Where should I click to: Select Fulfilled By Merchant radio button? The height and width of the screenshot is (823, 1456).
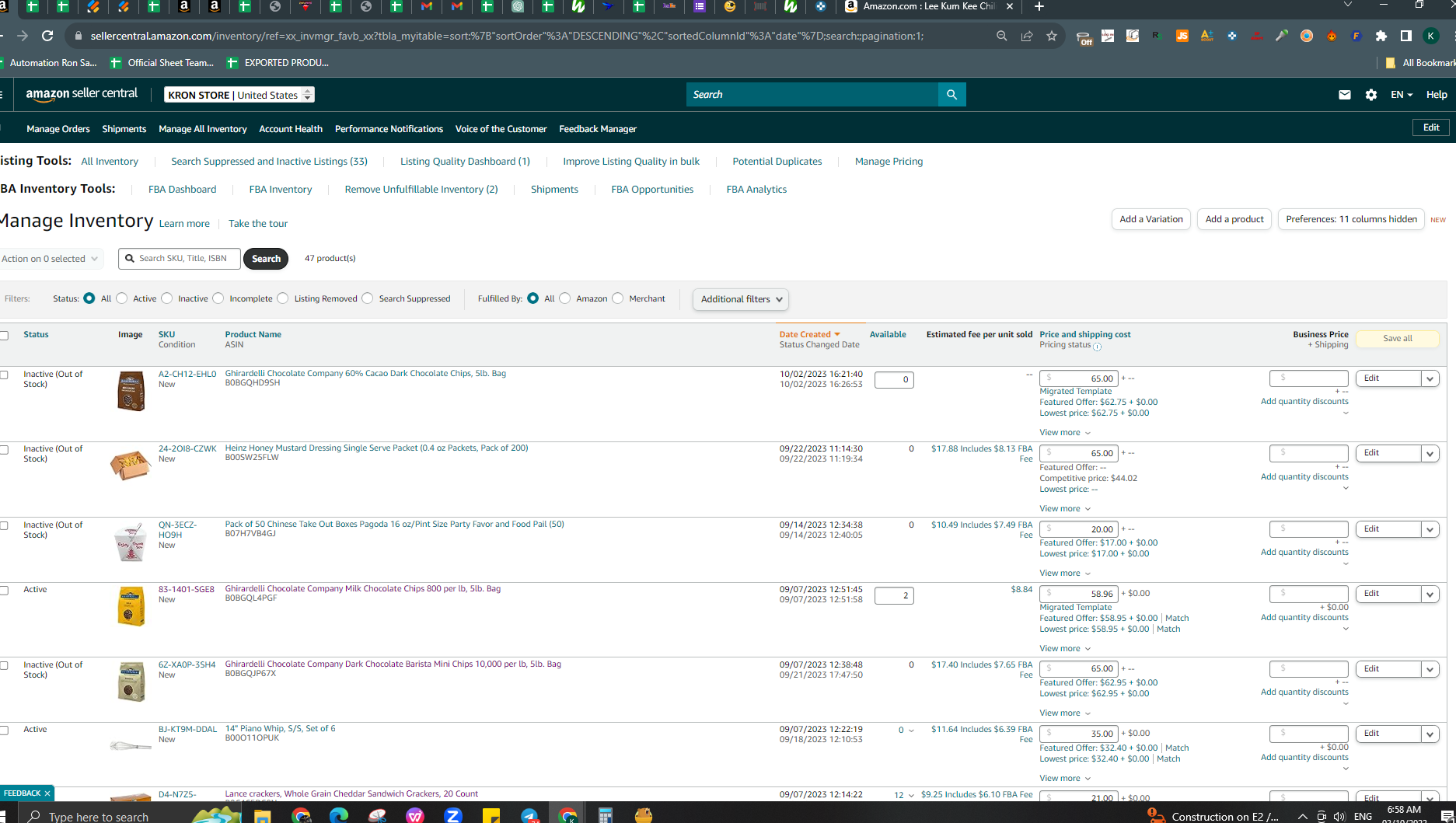[618, 298]
